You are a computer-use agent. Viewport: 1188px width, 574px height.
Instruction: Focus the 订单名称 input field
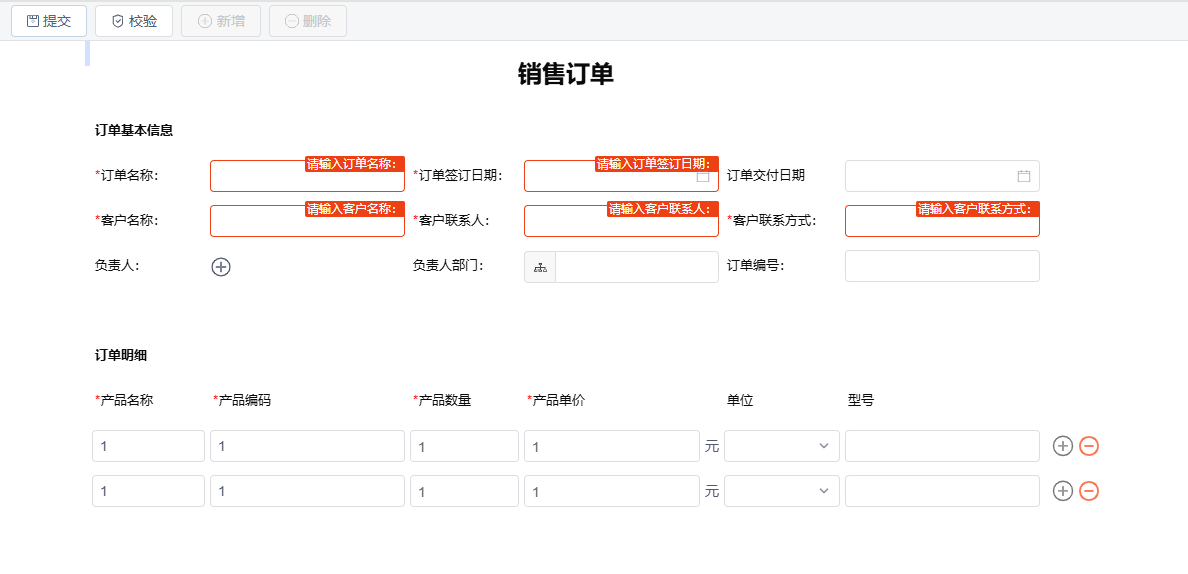(x=308, y=176)
